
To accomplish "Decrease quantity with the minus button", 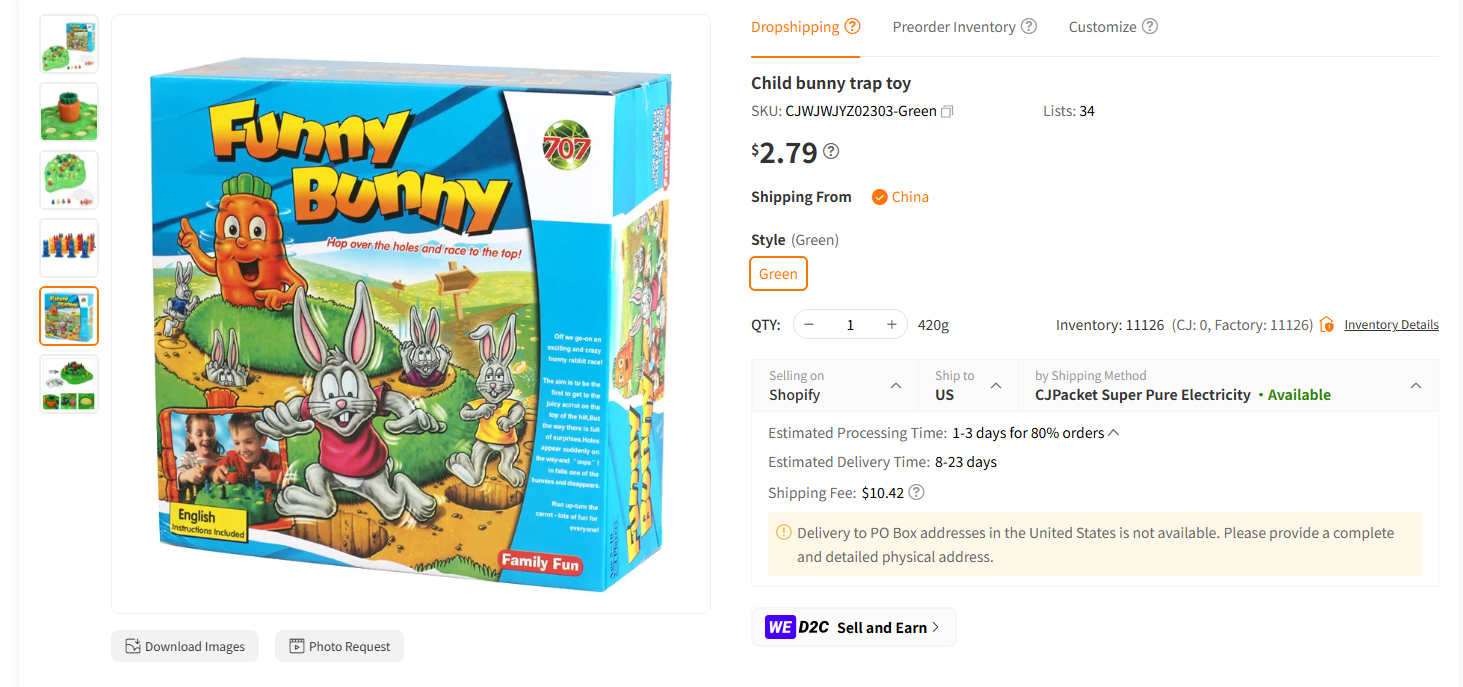I will [x=809, y=324].
